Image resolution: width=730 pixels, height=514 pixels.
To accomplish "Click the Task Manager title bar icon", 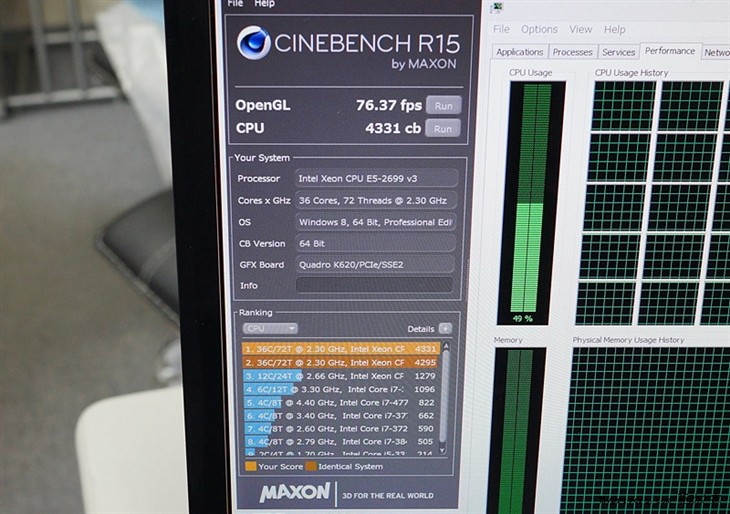I will [x=498, y=8].
